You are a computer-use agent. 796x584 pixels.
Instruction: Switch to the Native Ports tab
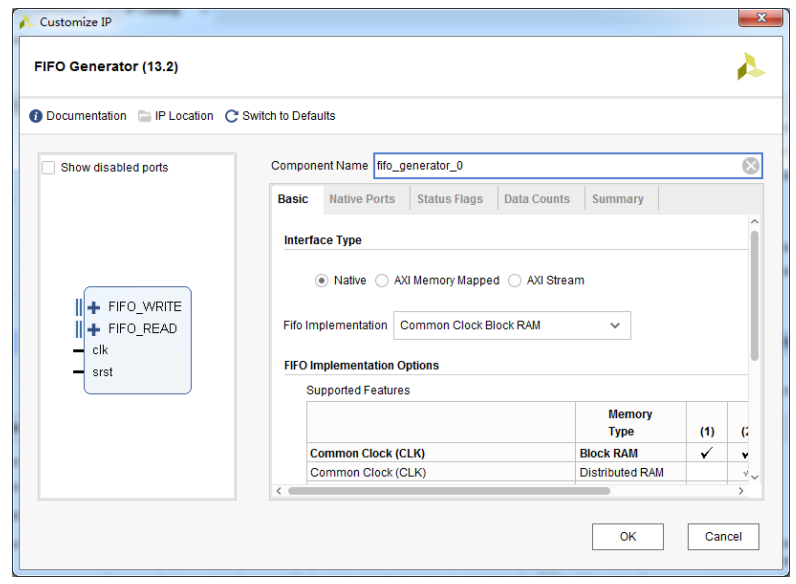point(362,199)
